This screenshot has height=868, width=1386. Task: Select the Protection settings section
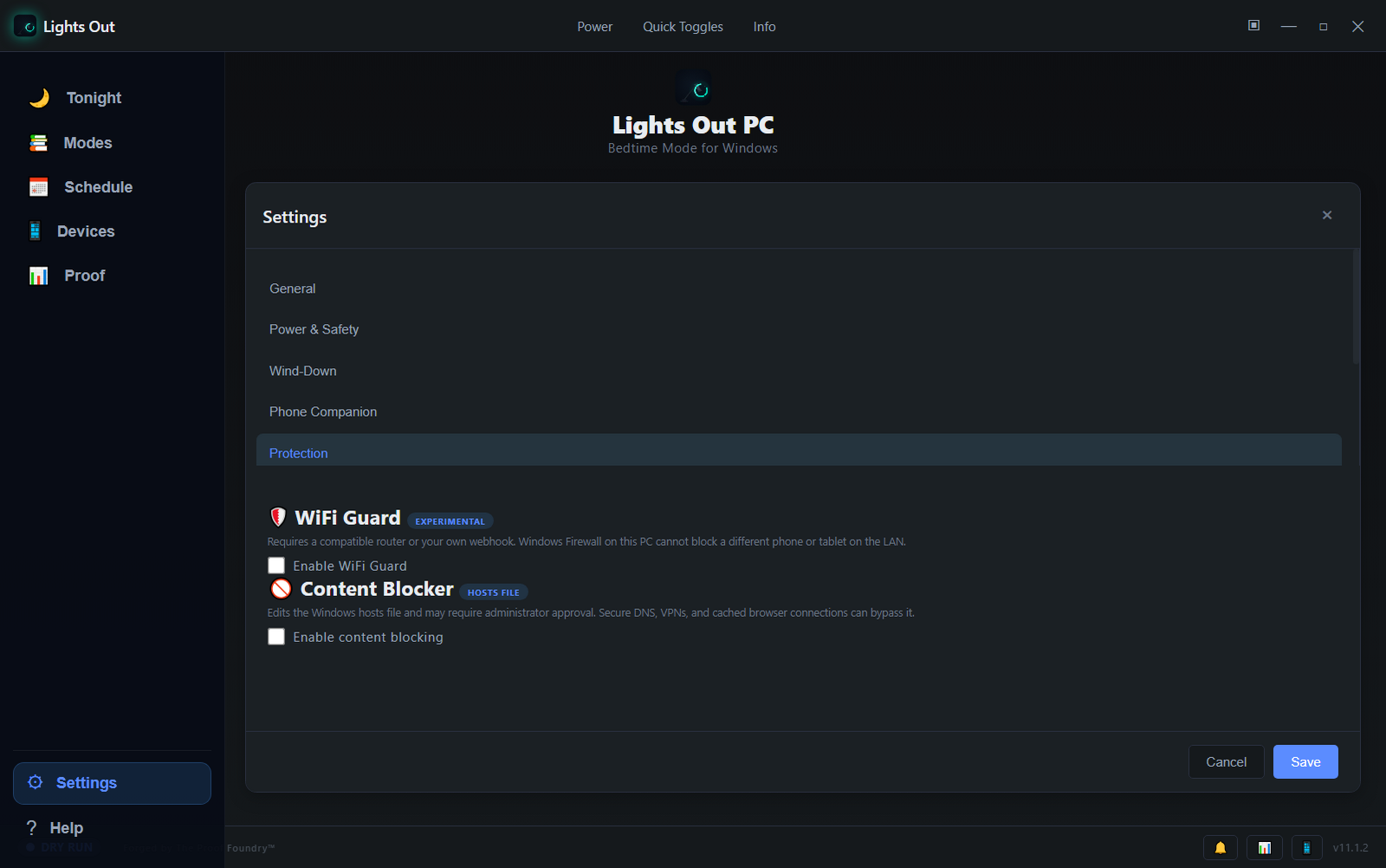(799, 450)
